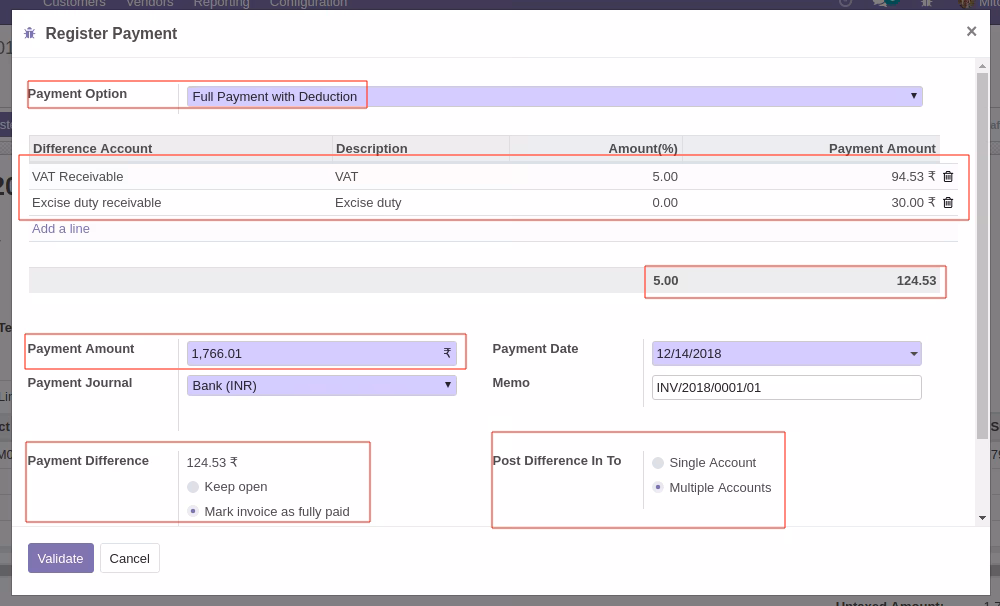Open the Payment Journal dropdown
Viewport: 1000px width, 606px height.
point(321,385)
